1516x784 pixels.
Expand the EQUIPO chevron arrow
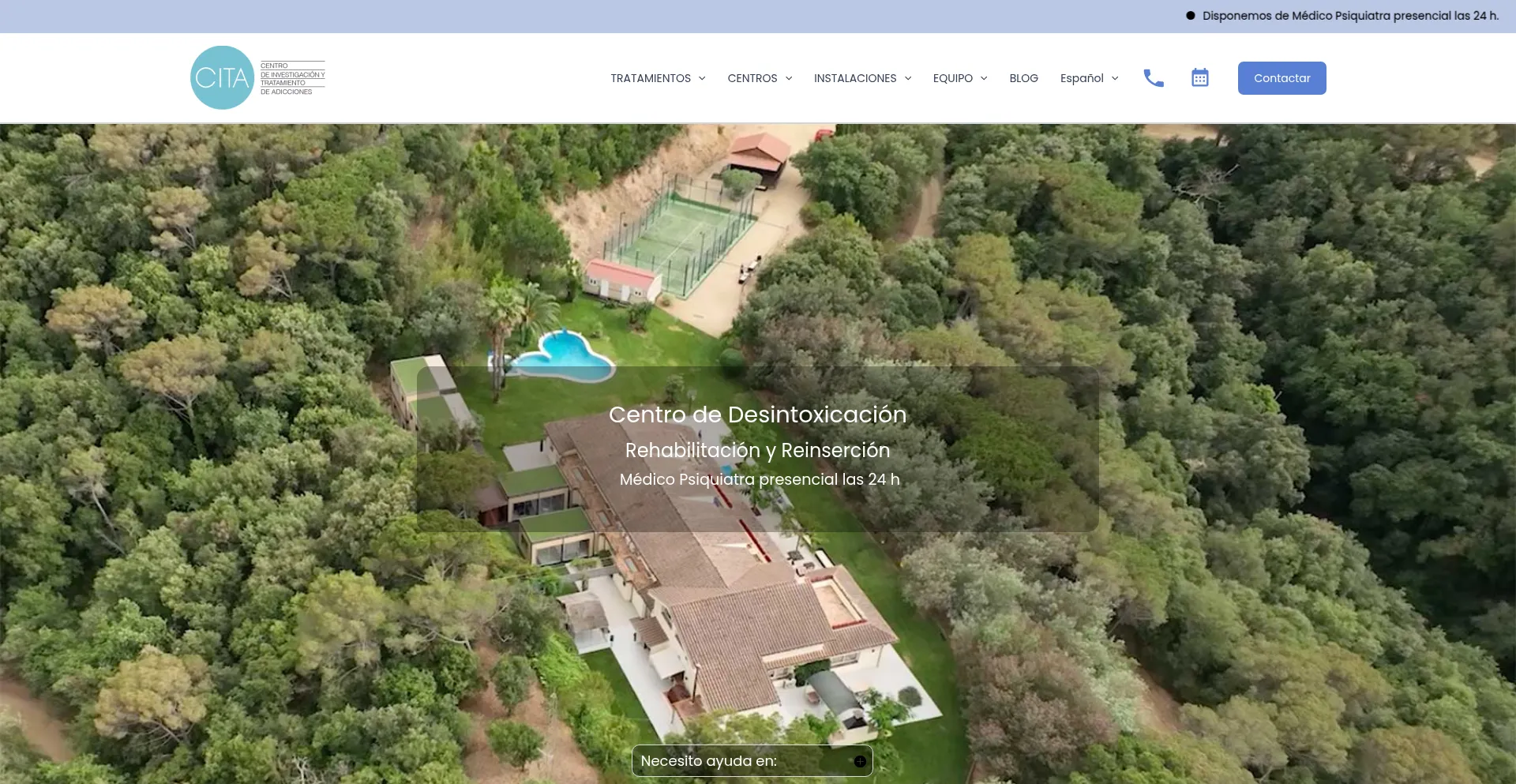(x=984, y=78)
